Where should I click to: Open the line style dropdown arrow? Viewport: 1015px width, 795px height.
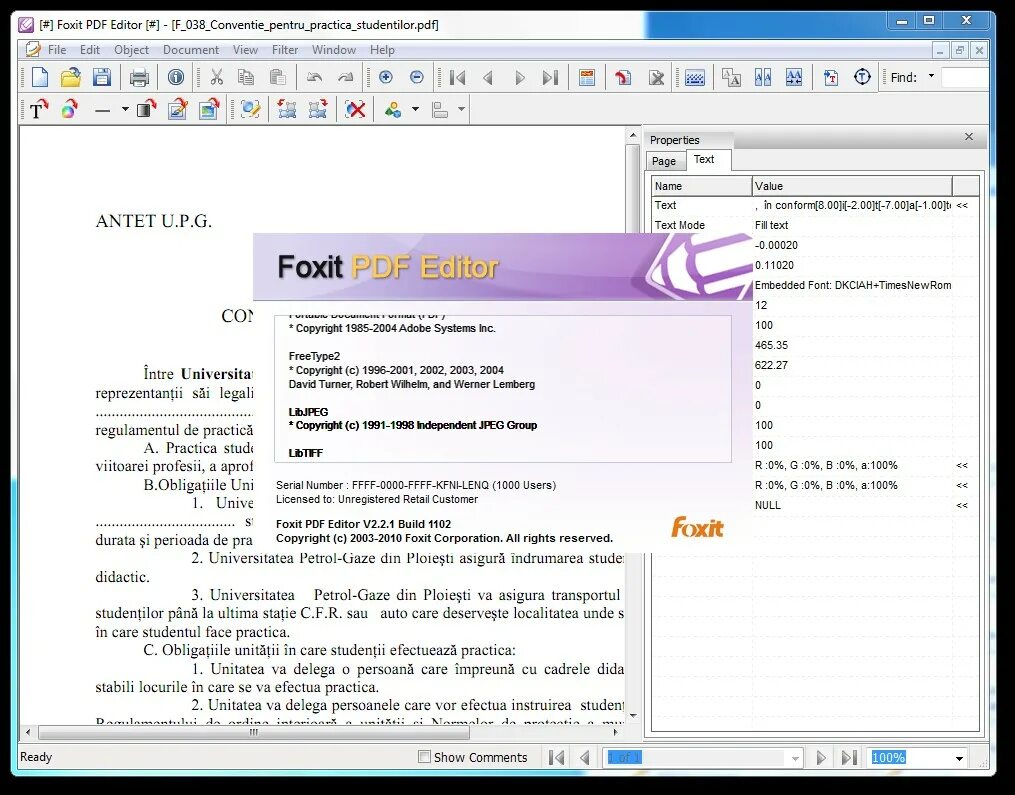coord(125,109)
